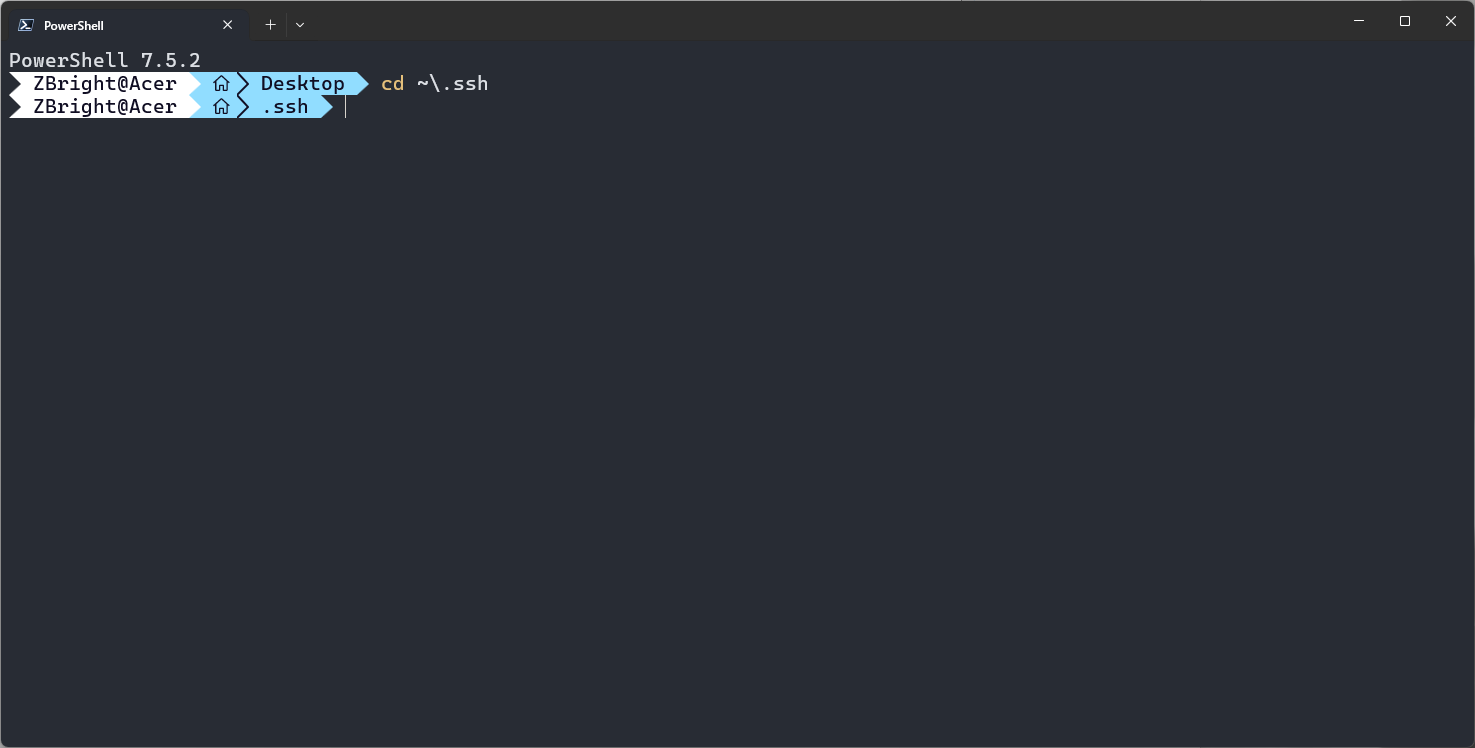This screenshot has height=748, width=1475.
Task: Click the PowerShell 7.5.2 version line
Action: tap(105, 60)
